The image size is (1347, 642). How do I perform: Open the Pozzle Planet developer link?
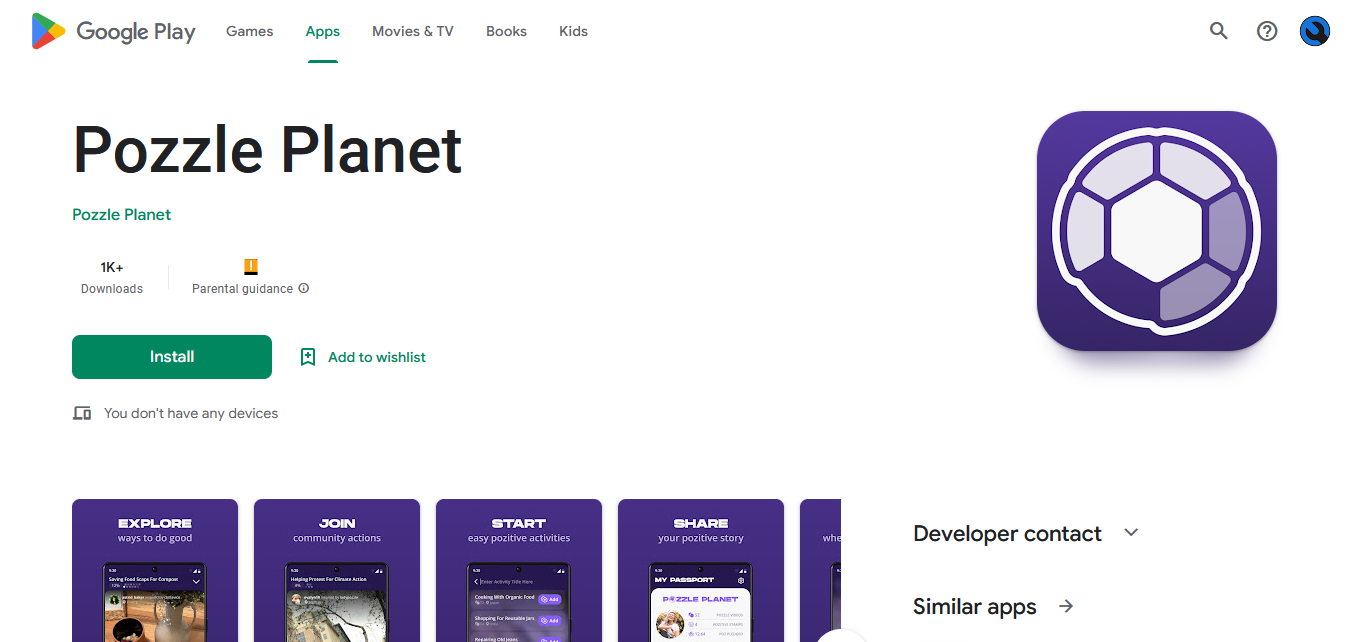[x=121, y=215]
